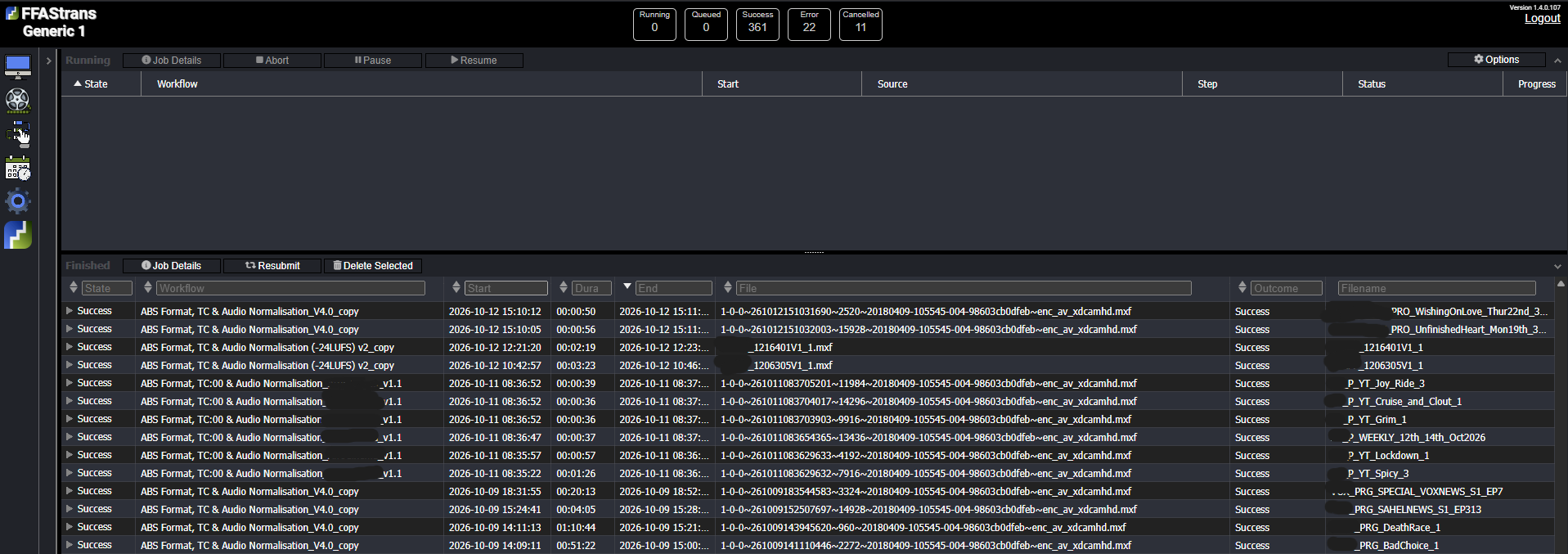Open the workflow submit hand-pointer icon
Viewport: 1568px width, 554px height.
pyautogui.click(x=18, y=134)
